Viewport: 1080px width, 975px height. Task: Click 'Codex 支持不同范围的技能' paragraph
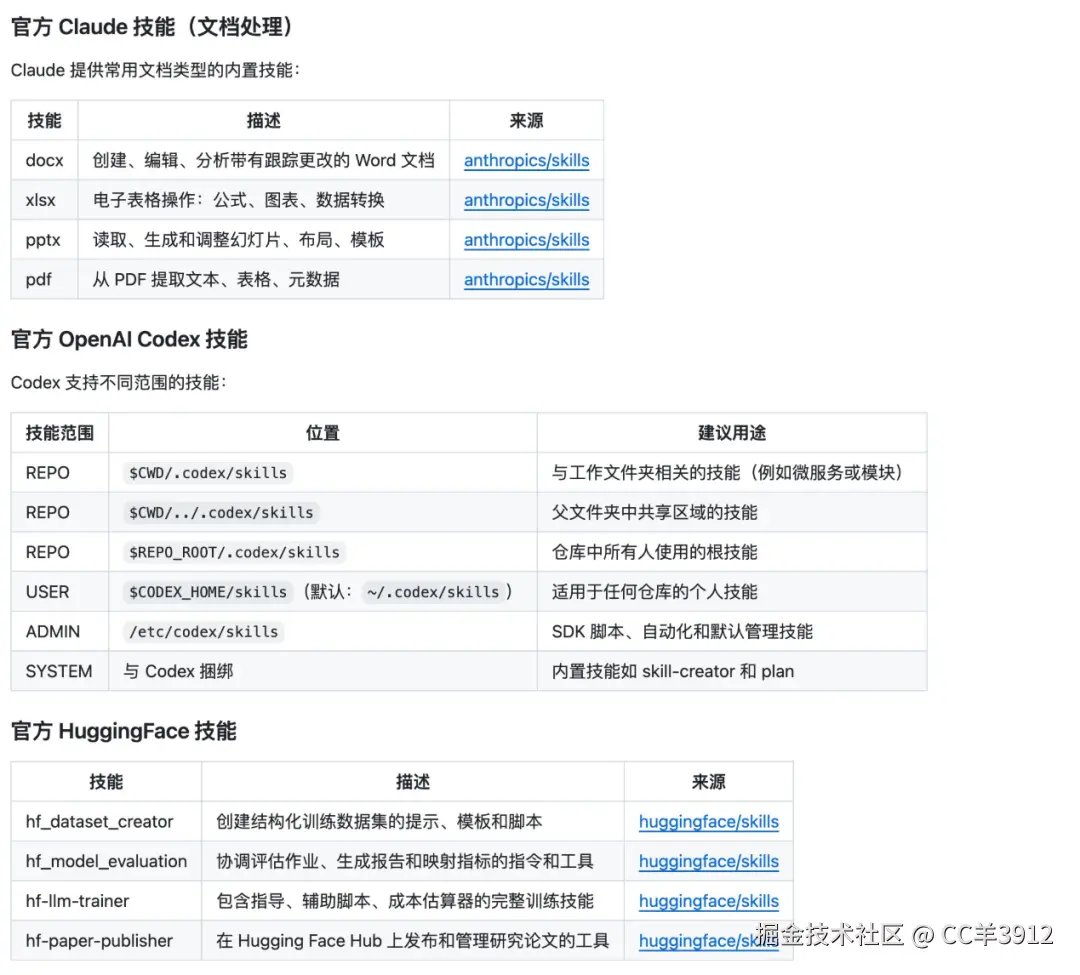coord(118,383)
